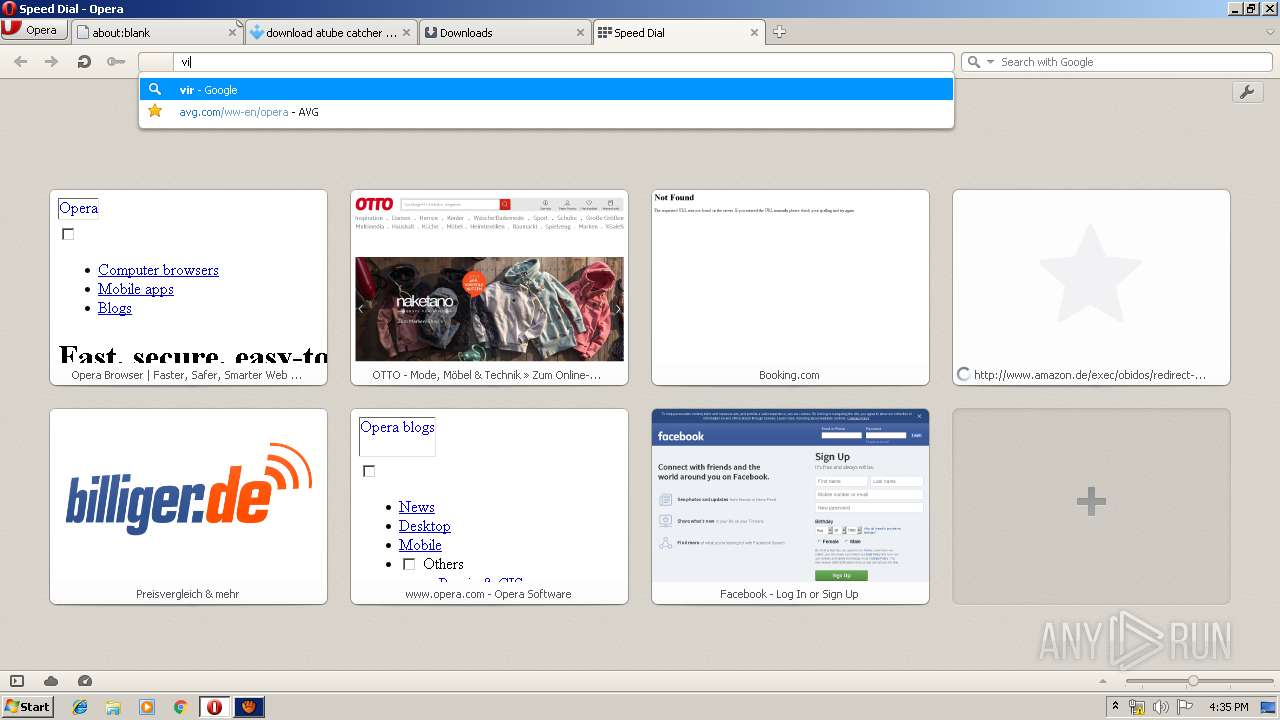The width and height of the screenshot is (1280, 720).
Task: Open Speed Dial configuration wrench icon
Action: 1246,92
